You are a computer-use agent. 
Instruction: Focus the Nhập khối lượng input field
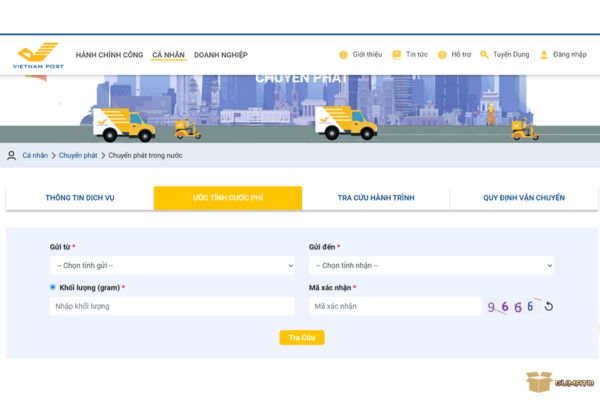[172, 306]
